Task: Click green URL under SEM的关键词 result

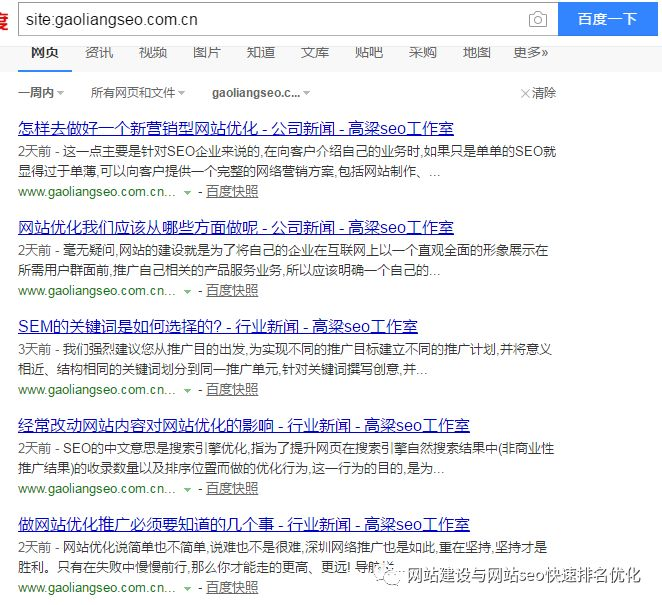Action: 97,389
